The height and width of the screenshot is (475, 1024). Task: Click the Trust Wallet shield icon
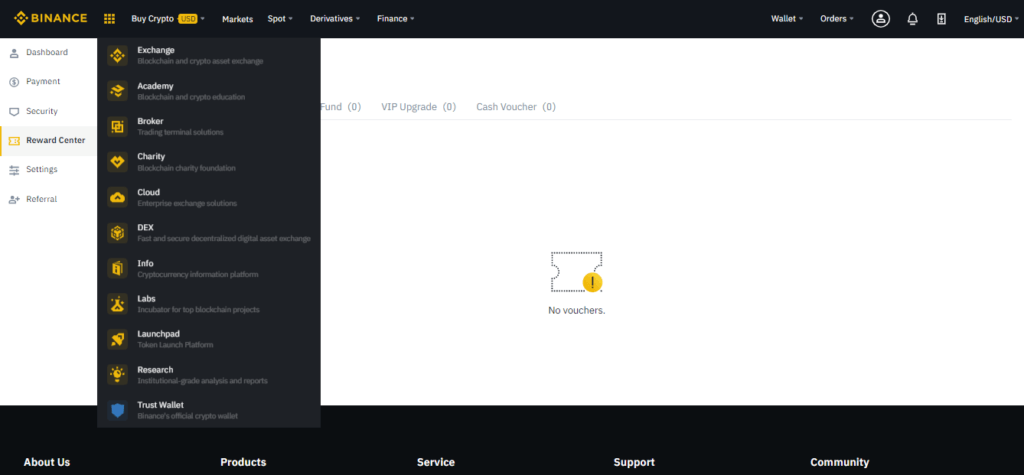[x=118, y=410]
